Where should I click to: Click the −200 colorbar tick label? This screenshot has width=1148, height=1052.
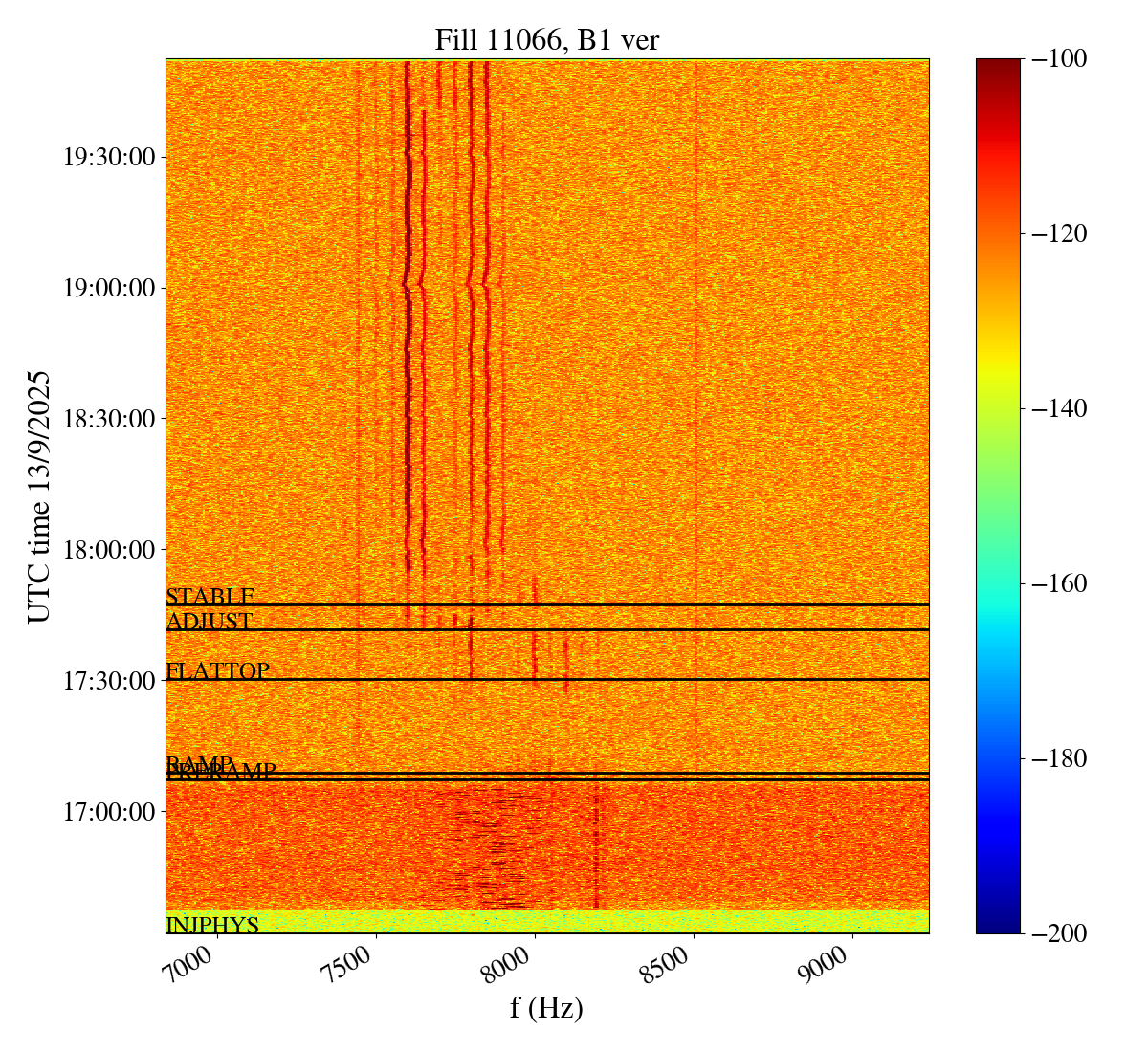click(x=1058, y=933)
